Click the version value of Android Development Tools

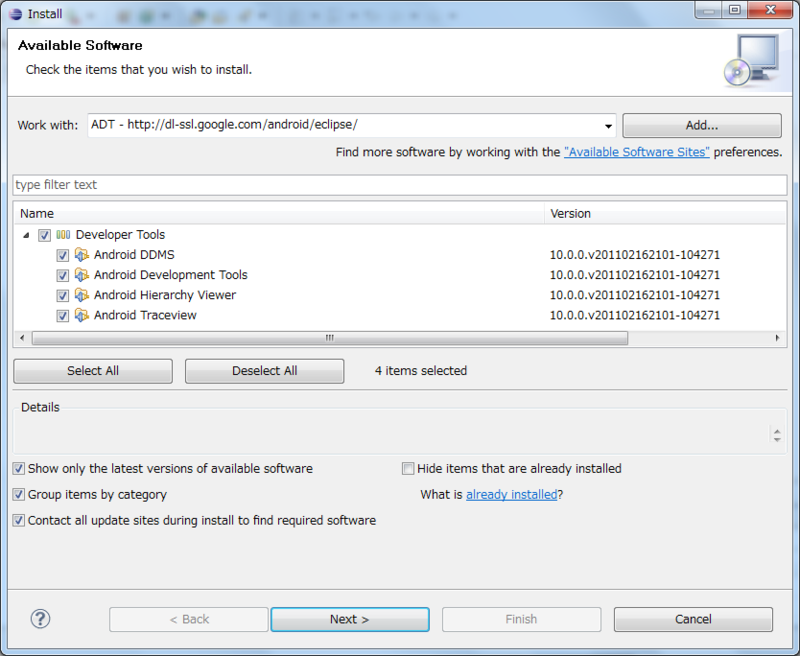(x=635, y=275)
